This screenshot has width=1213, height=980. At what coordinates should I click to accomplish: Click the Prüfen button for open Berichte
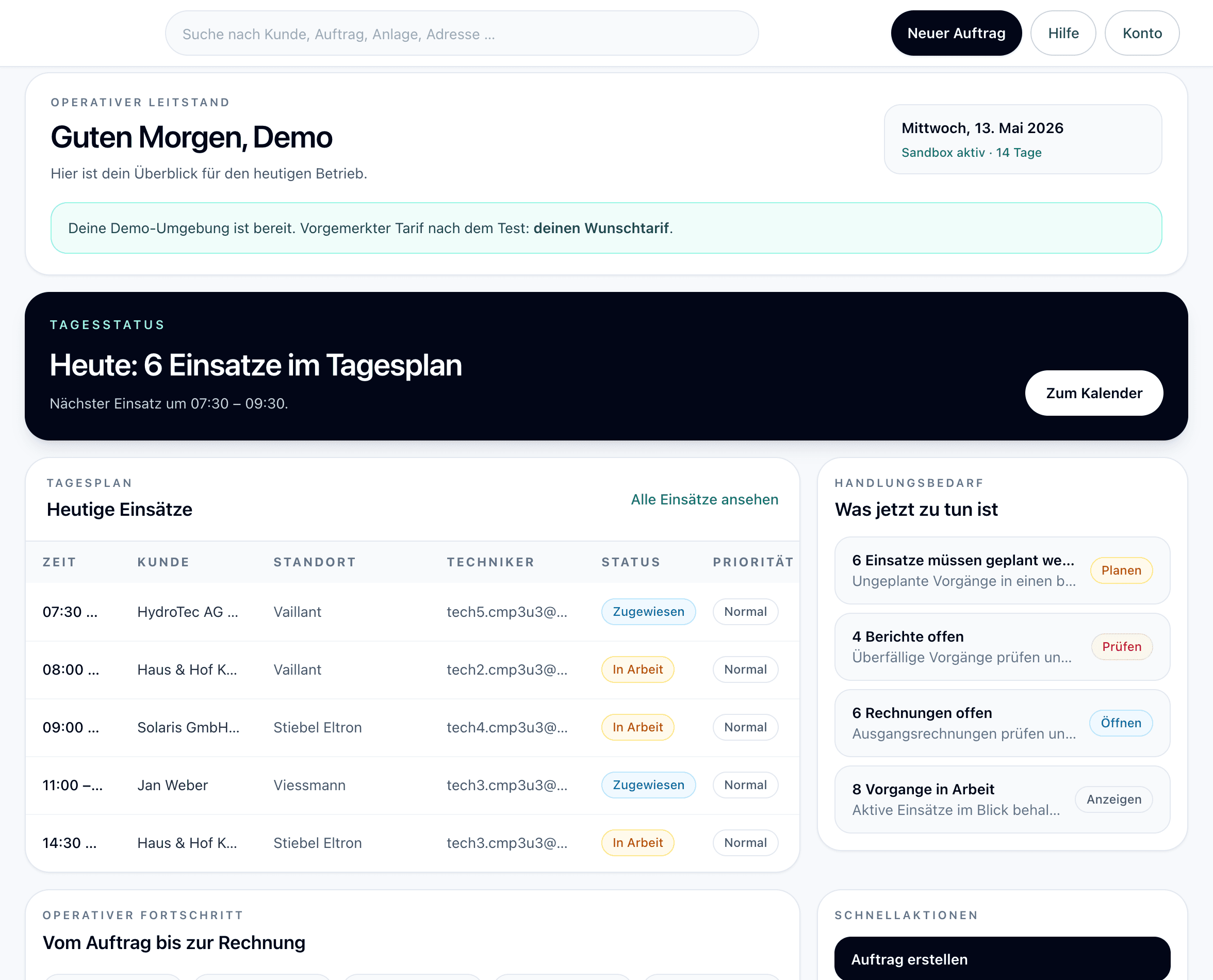[1121, 646]
